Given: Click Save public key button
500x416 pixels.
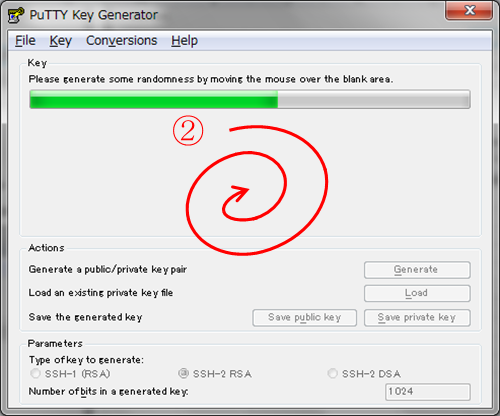Looking at the screenshot, I should pos(304,318).
